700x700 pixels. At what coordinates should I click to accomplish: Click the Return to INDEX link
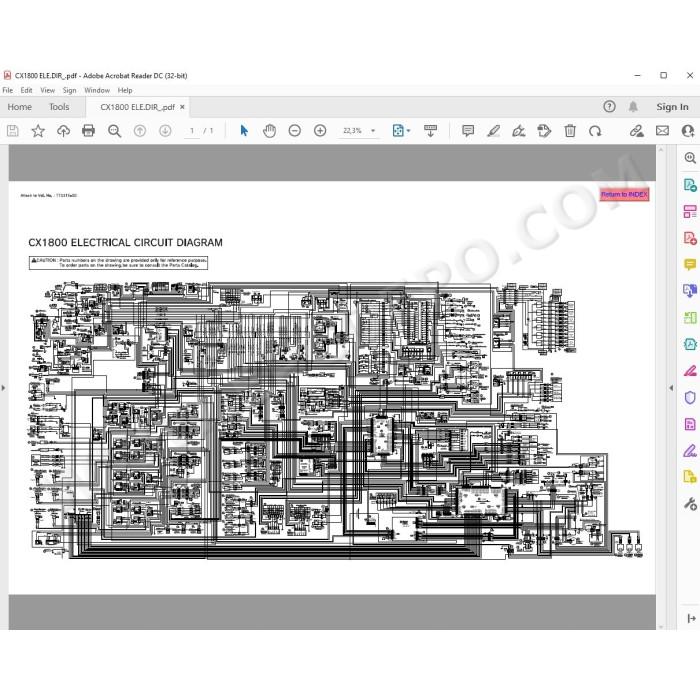pyautogui.click(x=624, y=194)
